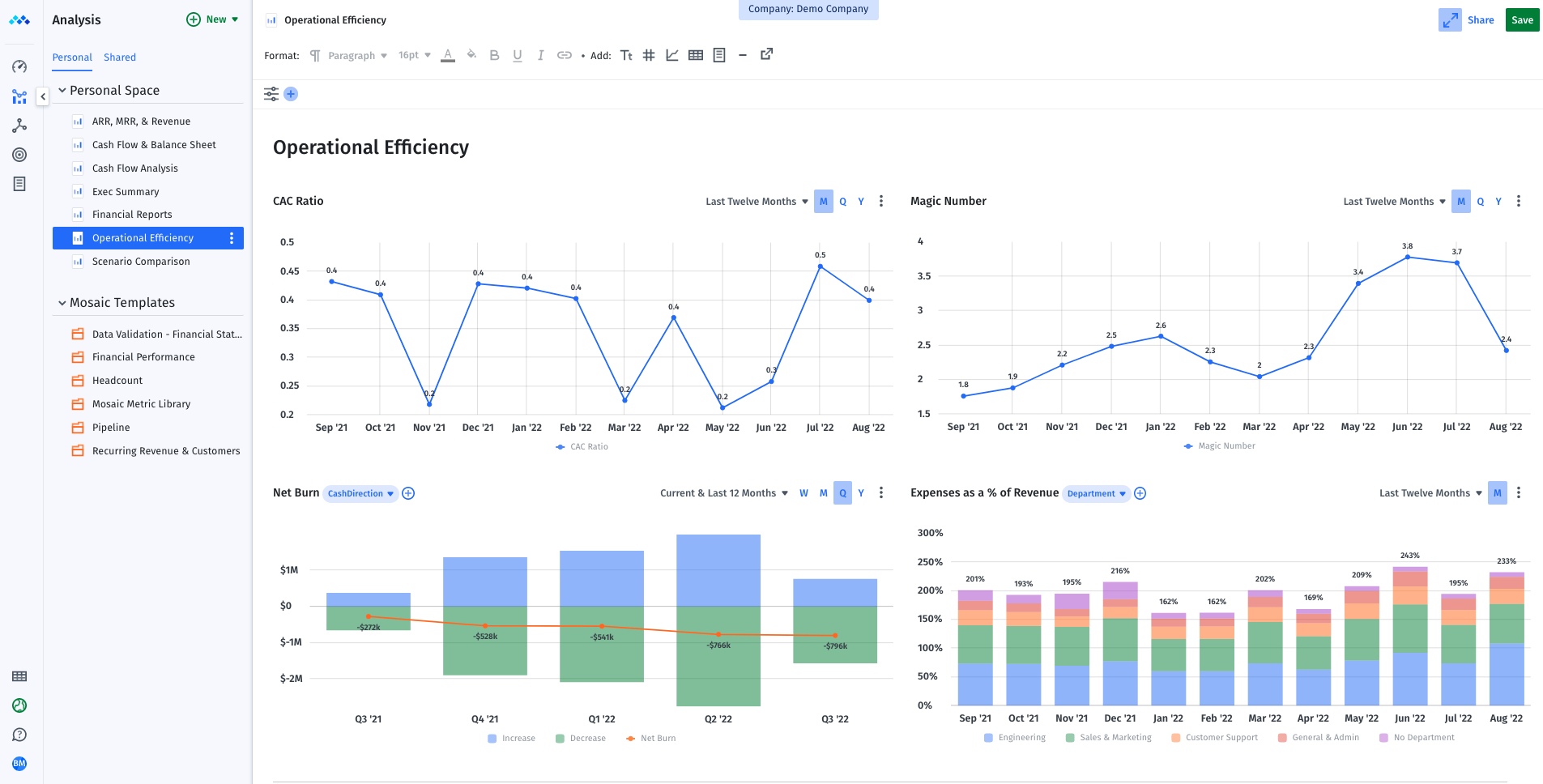Viewport: 1543px width, 784px height.
Task: Open the text color picker (A icon)
Action: [x=448, y=55]
